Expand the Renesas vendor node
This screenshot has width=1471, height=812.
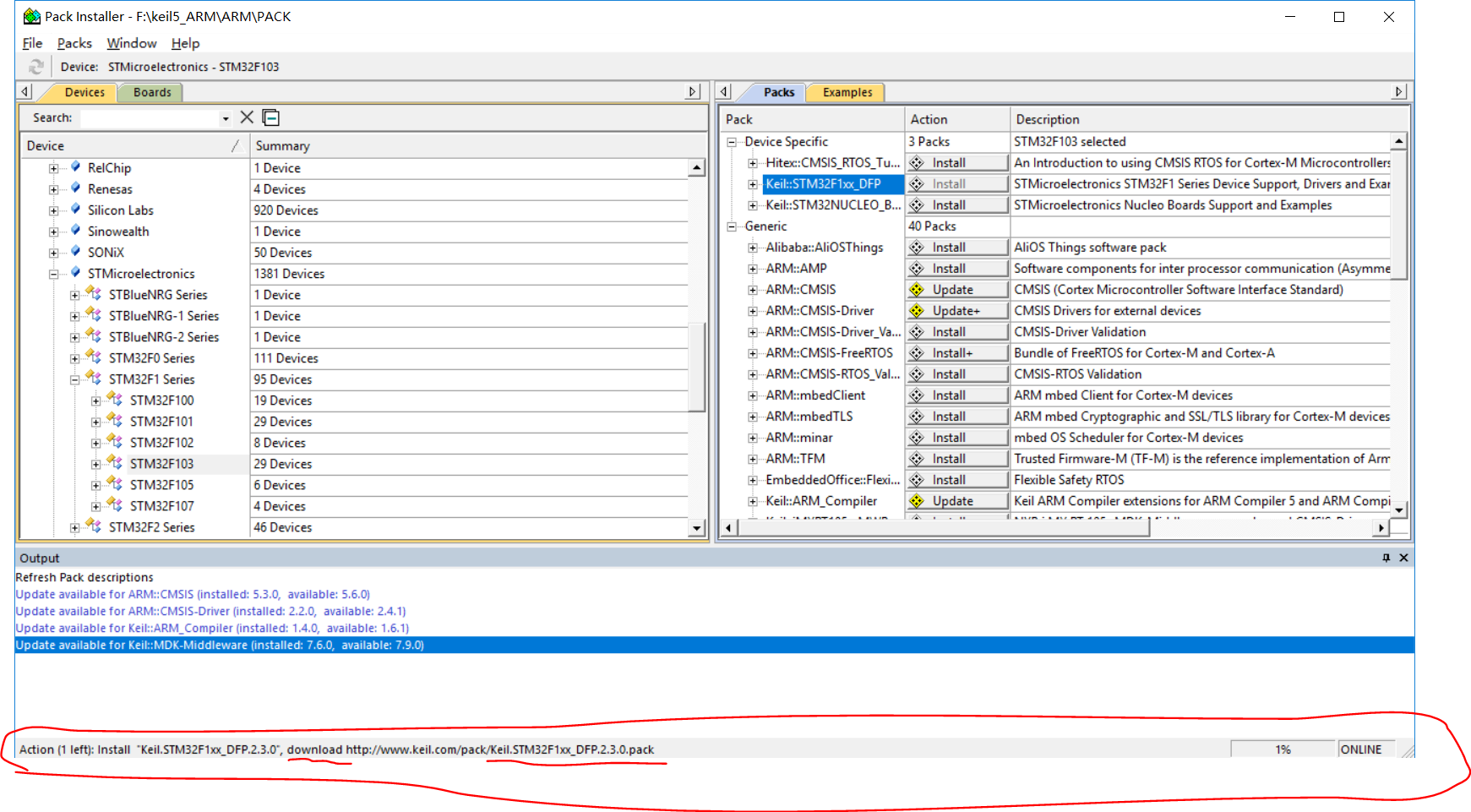tap(54, 189)
